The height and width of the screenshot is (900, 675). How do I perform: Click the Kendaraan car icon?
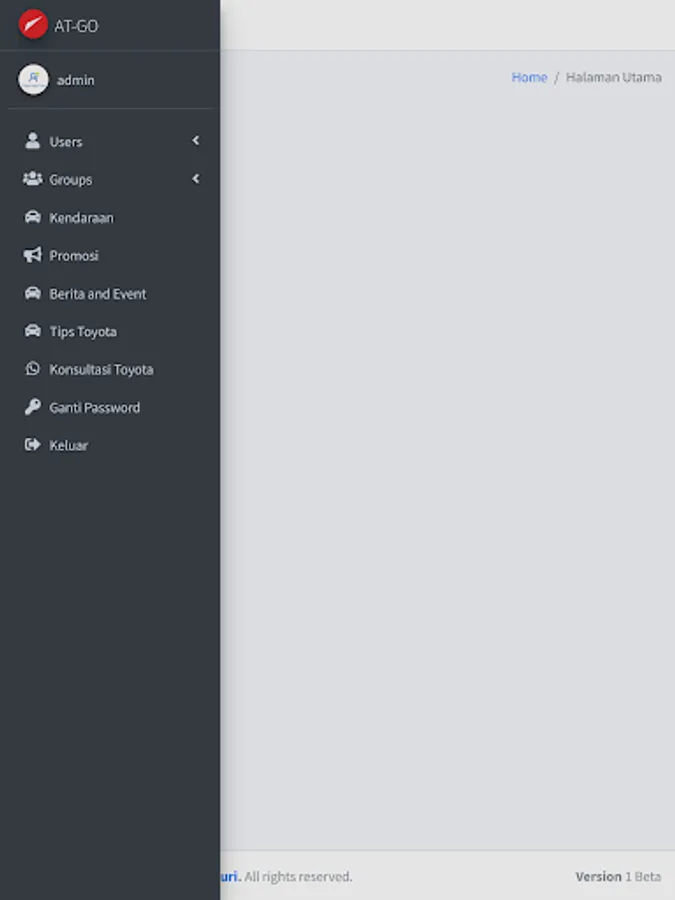(x=33, y=217)
